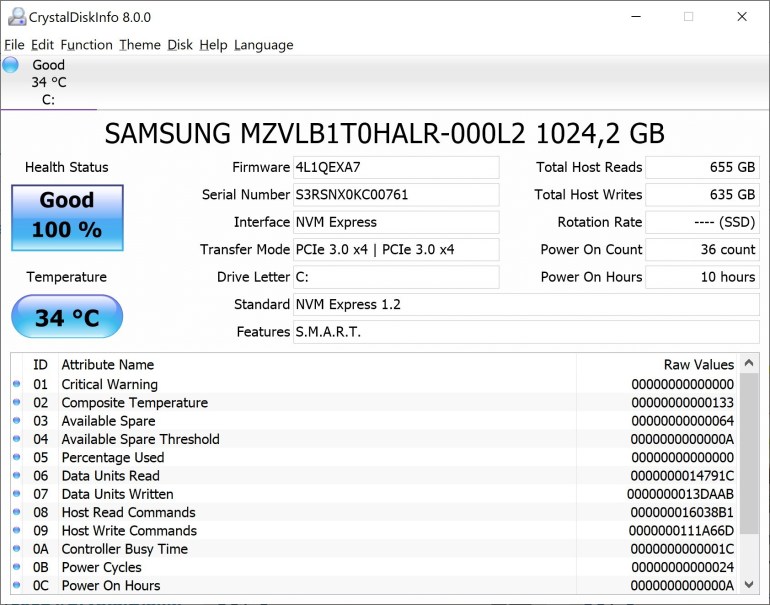
Task: Click the scroll up arrow of attribute list
Action: [749, 363]
